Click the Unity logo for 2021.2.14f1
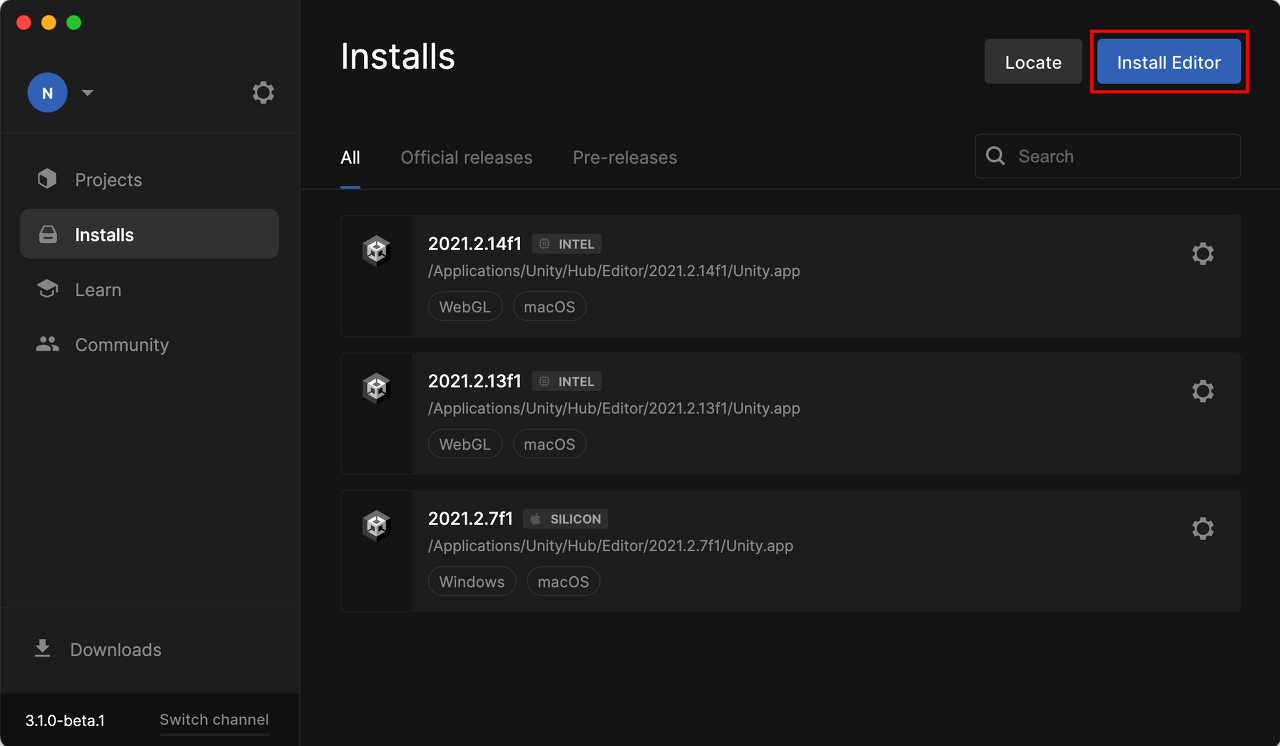This screenshot has width=1280, height=746. tap(376, 250)
